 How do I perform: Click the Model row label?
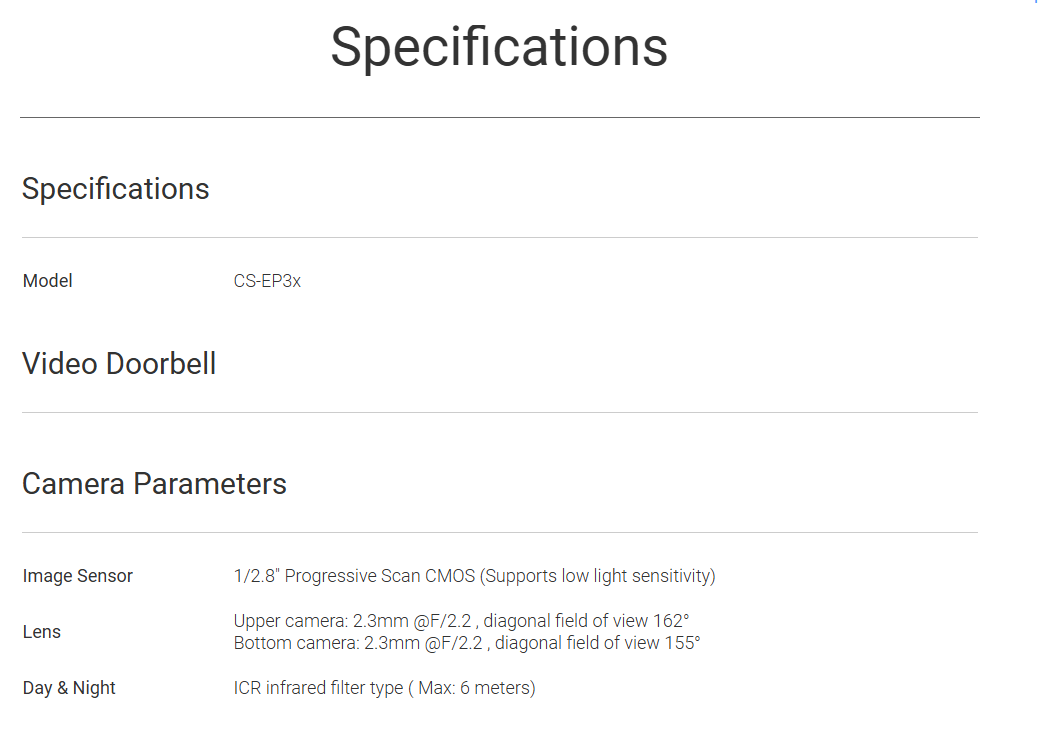[48, 281]
